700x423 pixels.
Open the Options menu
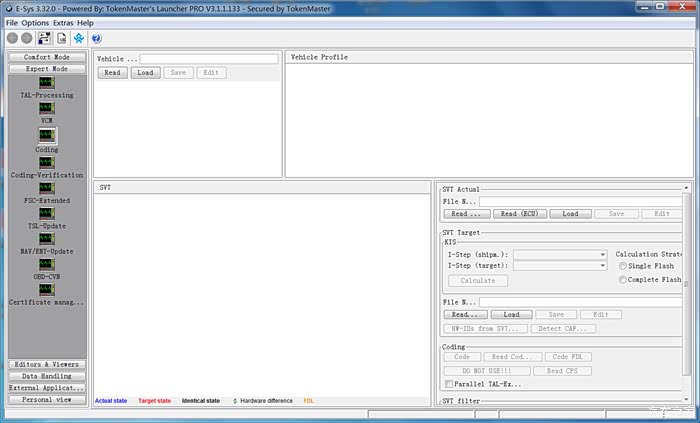pyautogui.click(x=35, y=23)
